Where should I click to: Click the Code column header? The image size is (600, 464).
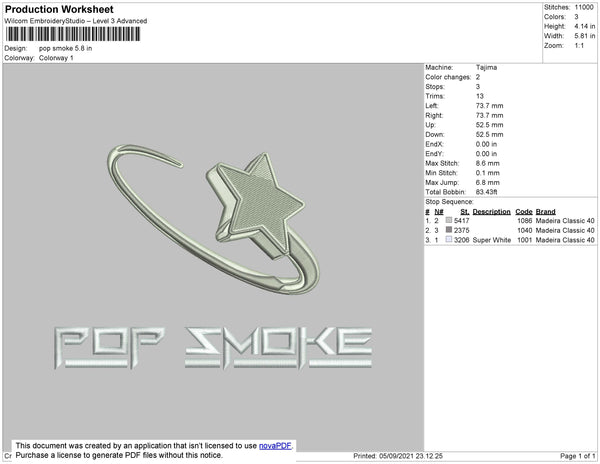(x=524, y=212)
